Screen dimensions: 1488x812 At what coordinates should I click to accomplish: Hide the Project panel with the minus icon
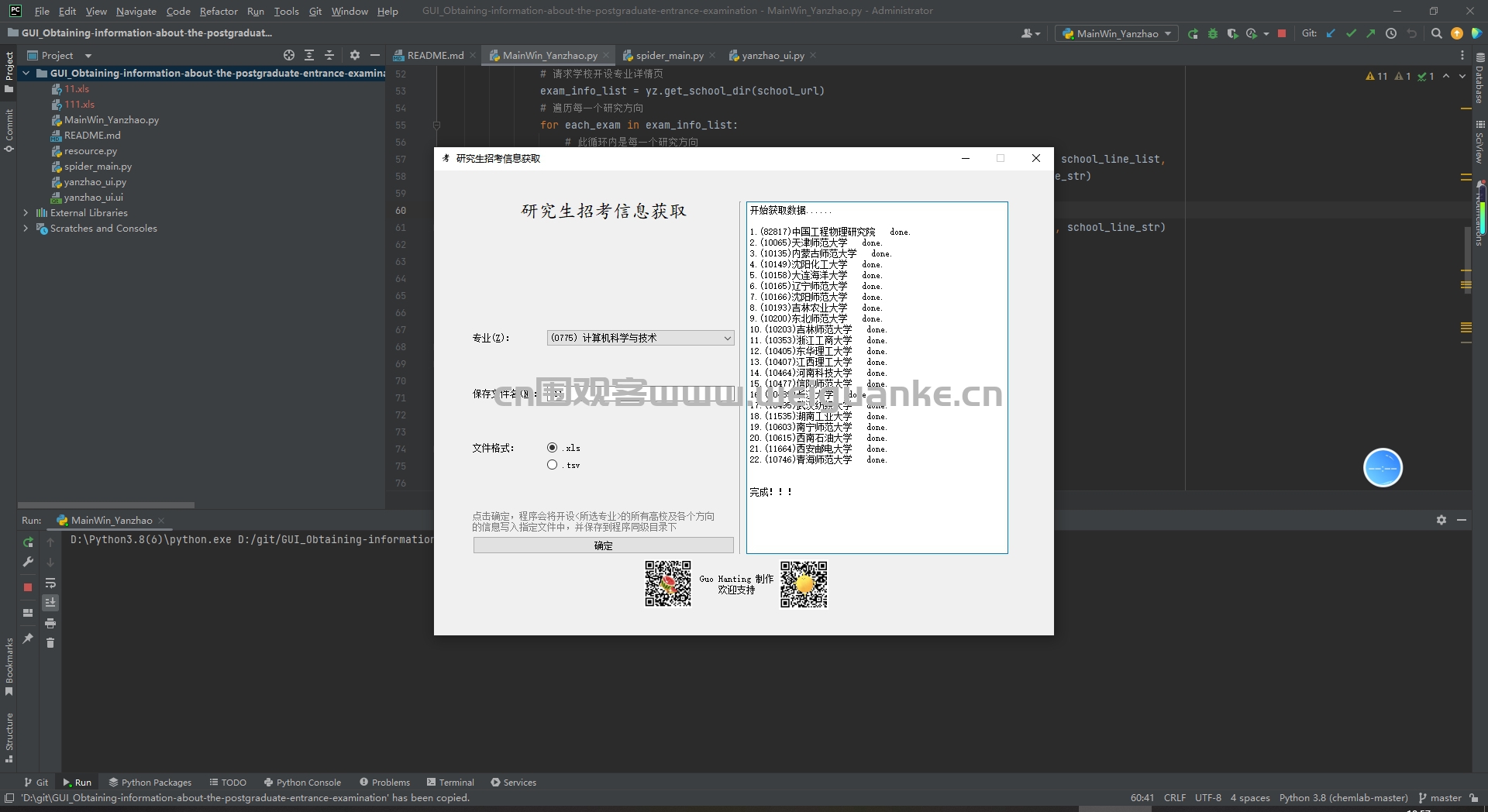tap(375, 55)
